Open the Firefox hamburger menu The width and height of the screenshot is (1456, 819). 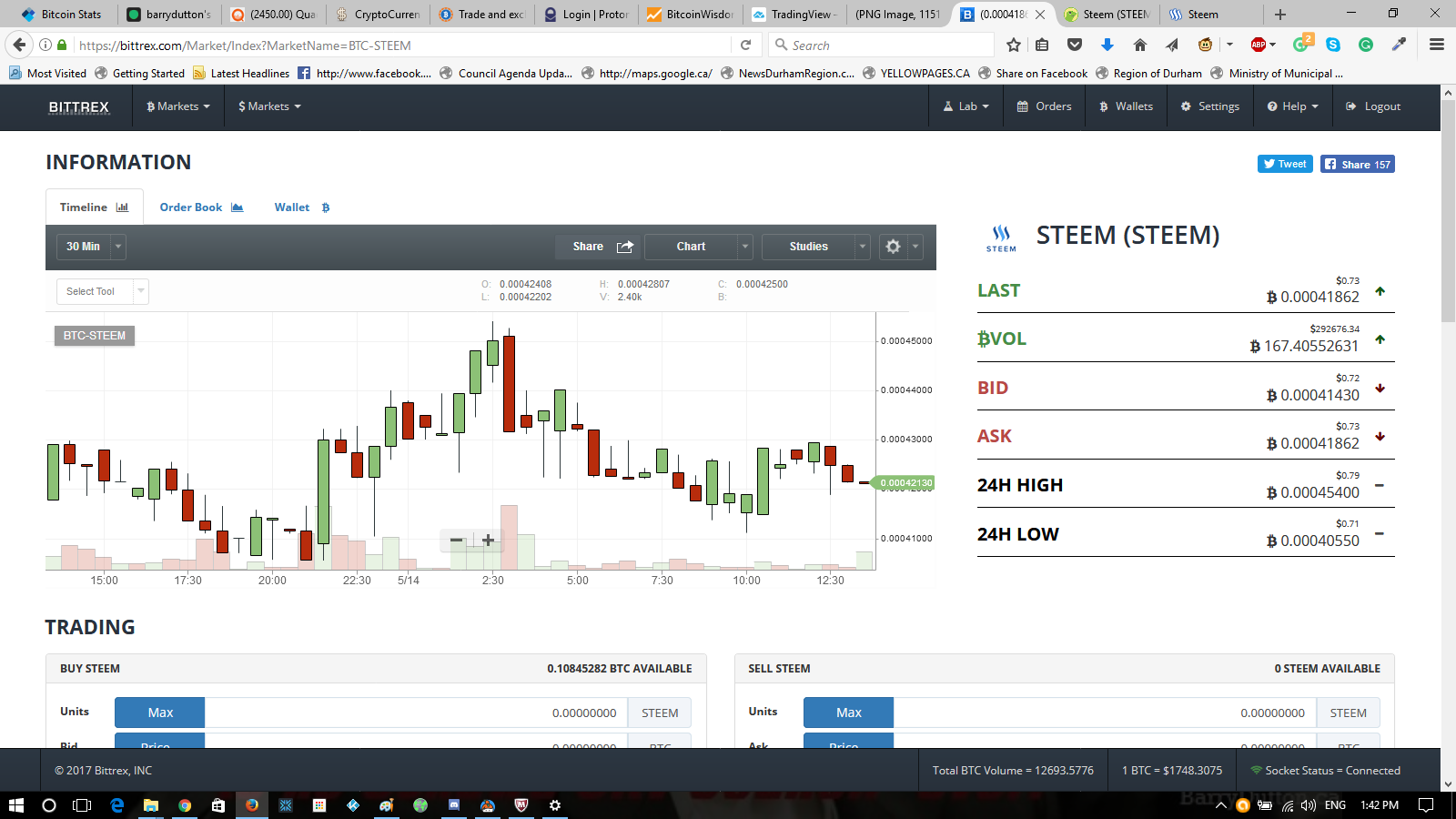pos(1437,45)
